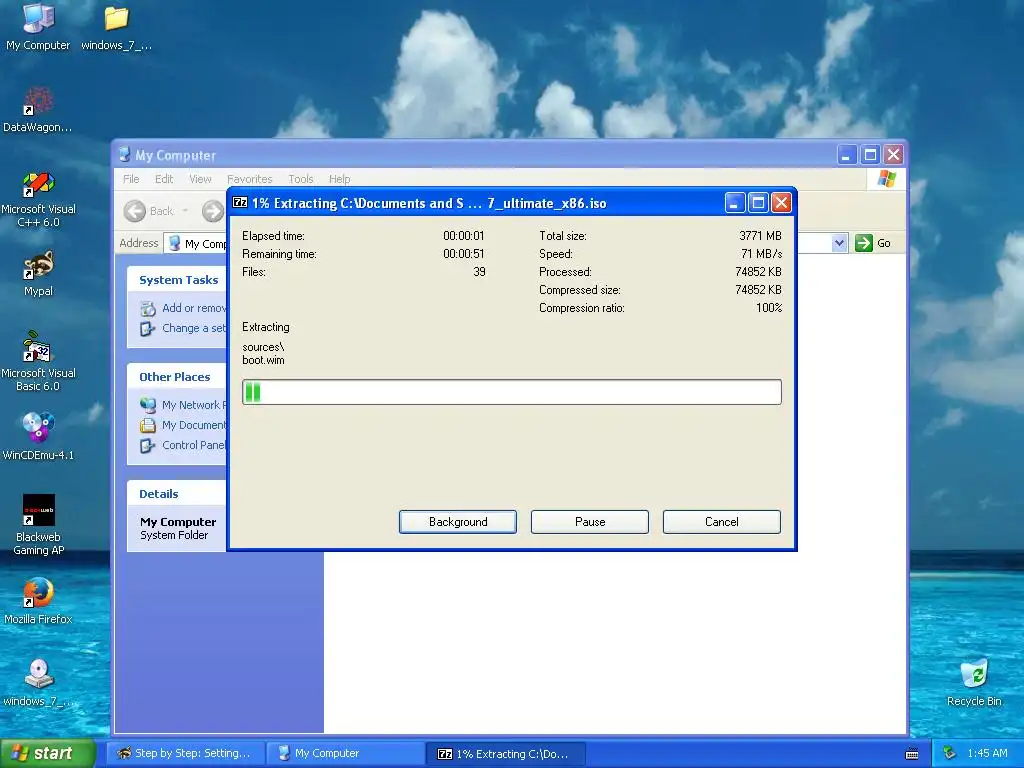Open the Help menu in My Computer

pos(339,179)
